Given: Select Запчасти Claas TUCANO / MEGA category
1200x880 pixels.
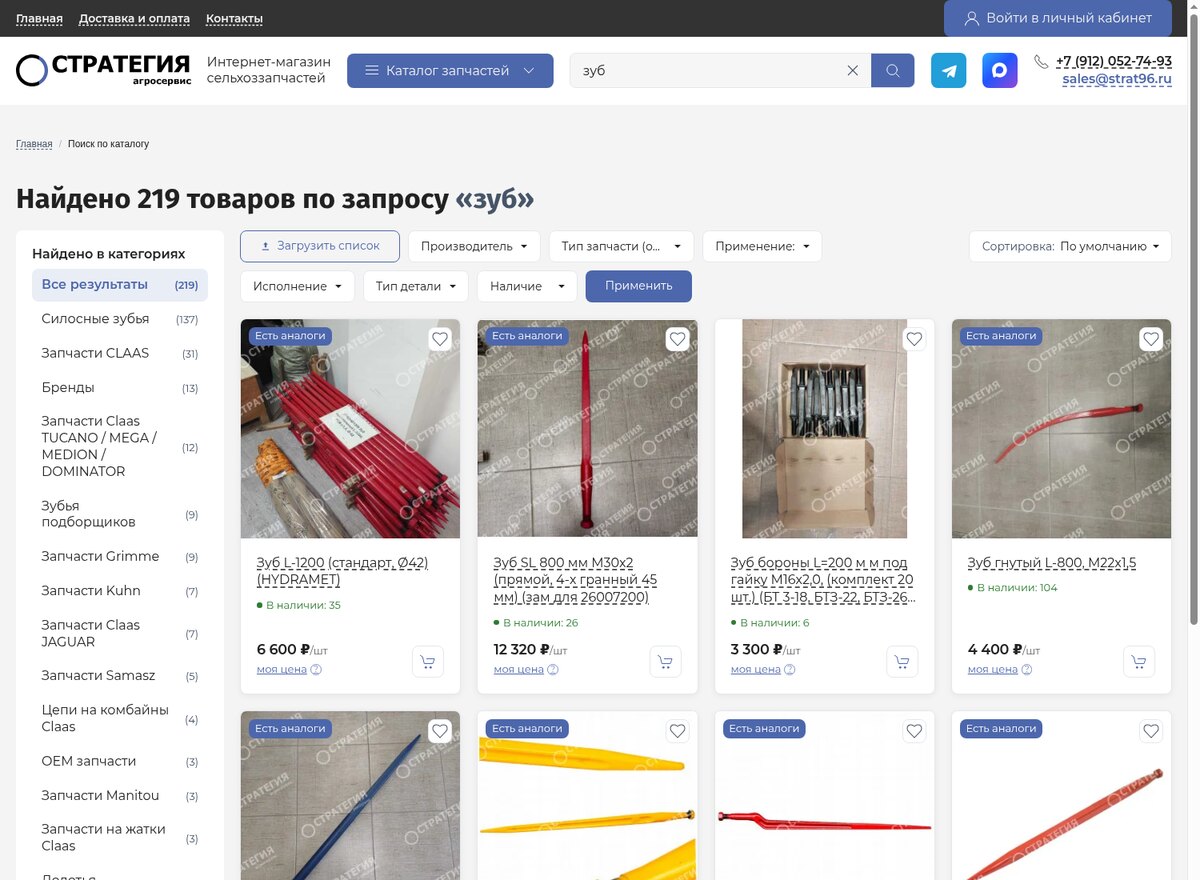Looking at the screenshot, I should pos(120,446).
